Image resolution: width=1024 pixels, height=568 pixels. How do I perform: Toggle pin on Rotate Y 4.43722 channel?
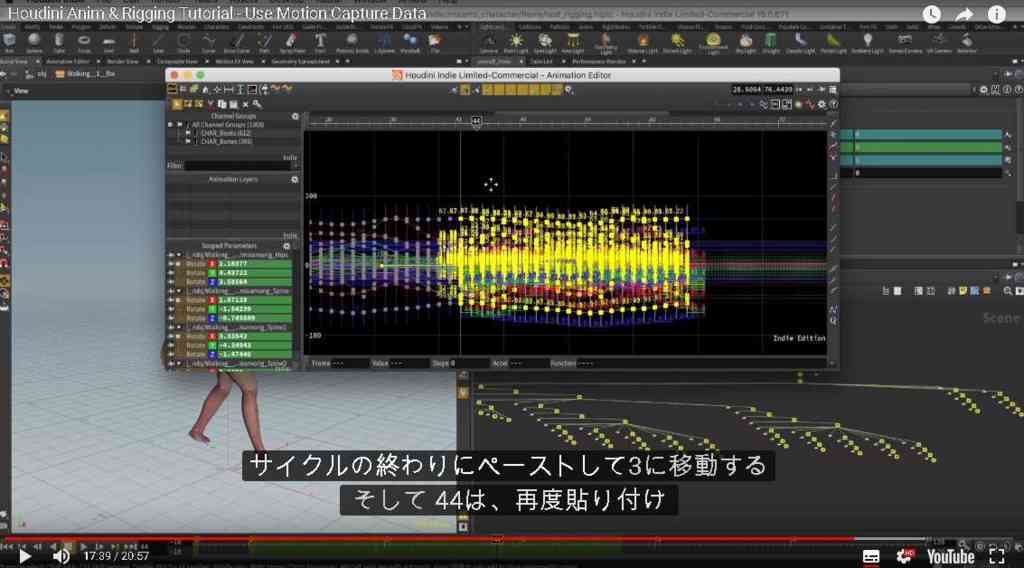click(172, 273)
